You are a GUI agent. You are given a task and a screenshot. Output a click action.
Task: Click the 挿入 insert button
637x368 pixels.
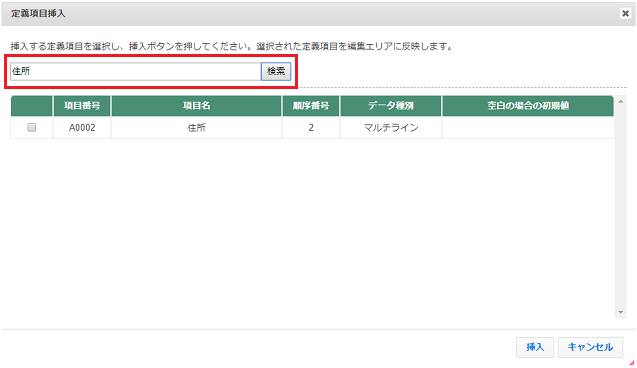pos(535,347)
